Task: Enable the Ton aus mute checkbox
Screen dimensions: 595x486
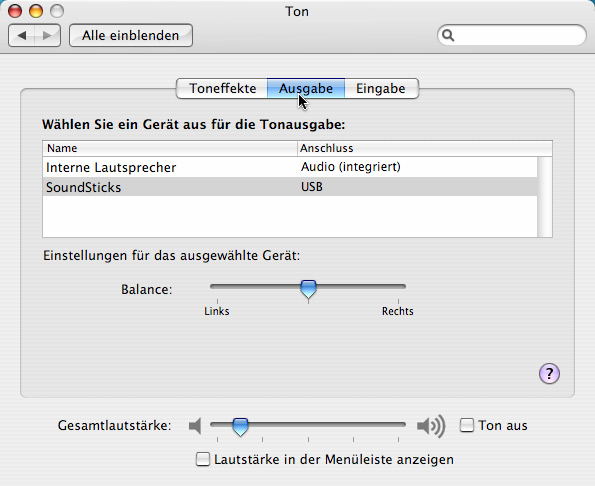Action: click(x=467, y=425)
